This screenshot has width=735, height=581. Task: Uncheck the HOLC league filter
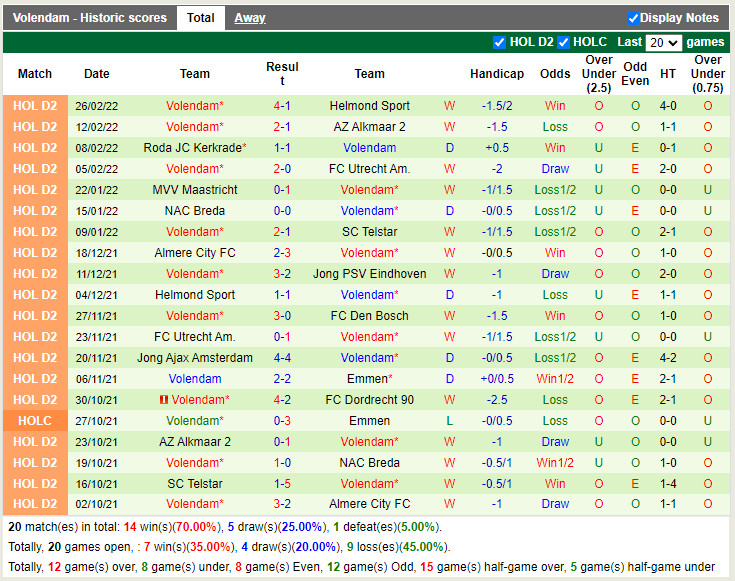pyautogui.click(x=563, y=42)
